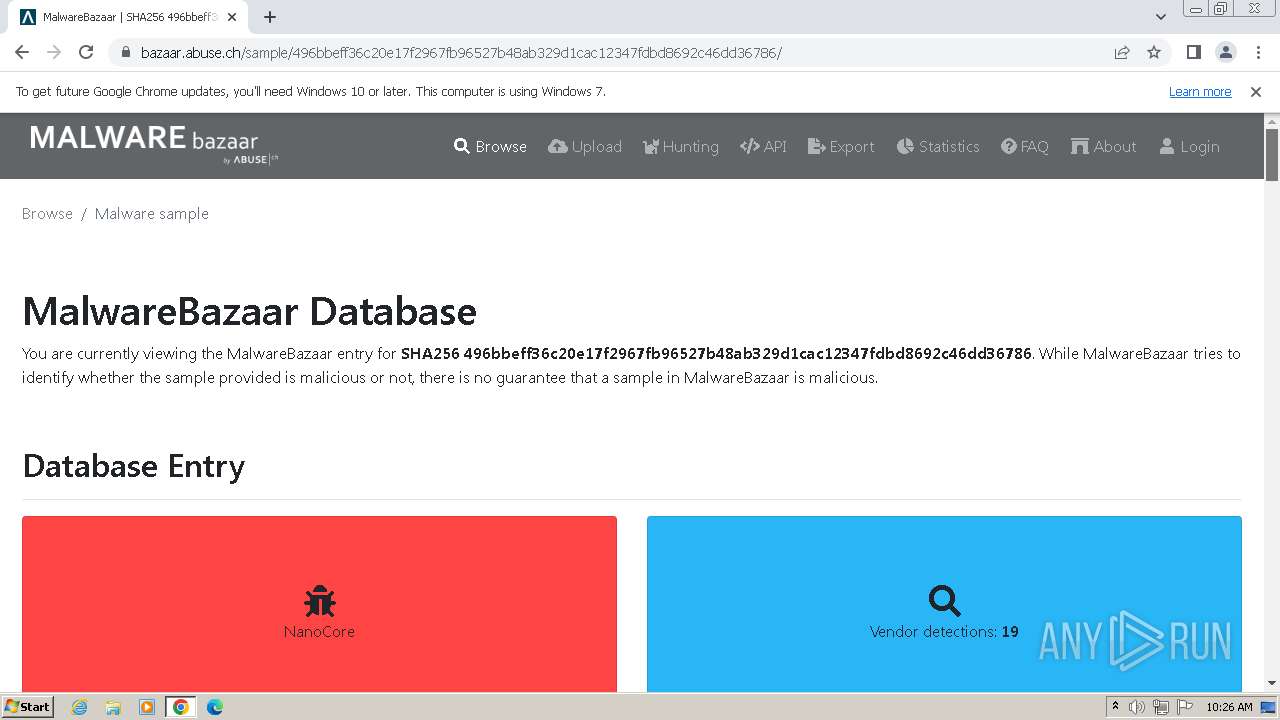Share this page icon in address bar
This screenshot has height=720, width=1280.
coord(1122,52)
